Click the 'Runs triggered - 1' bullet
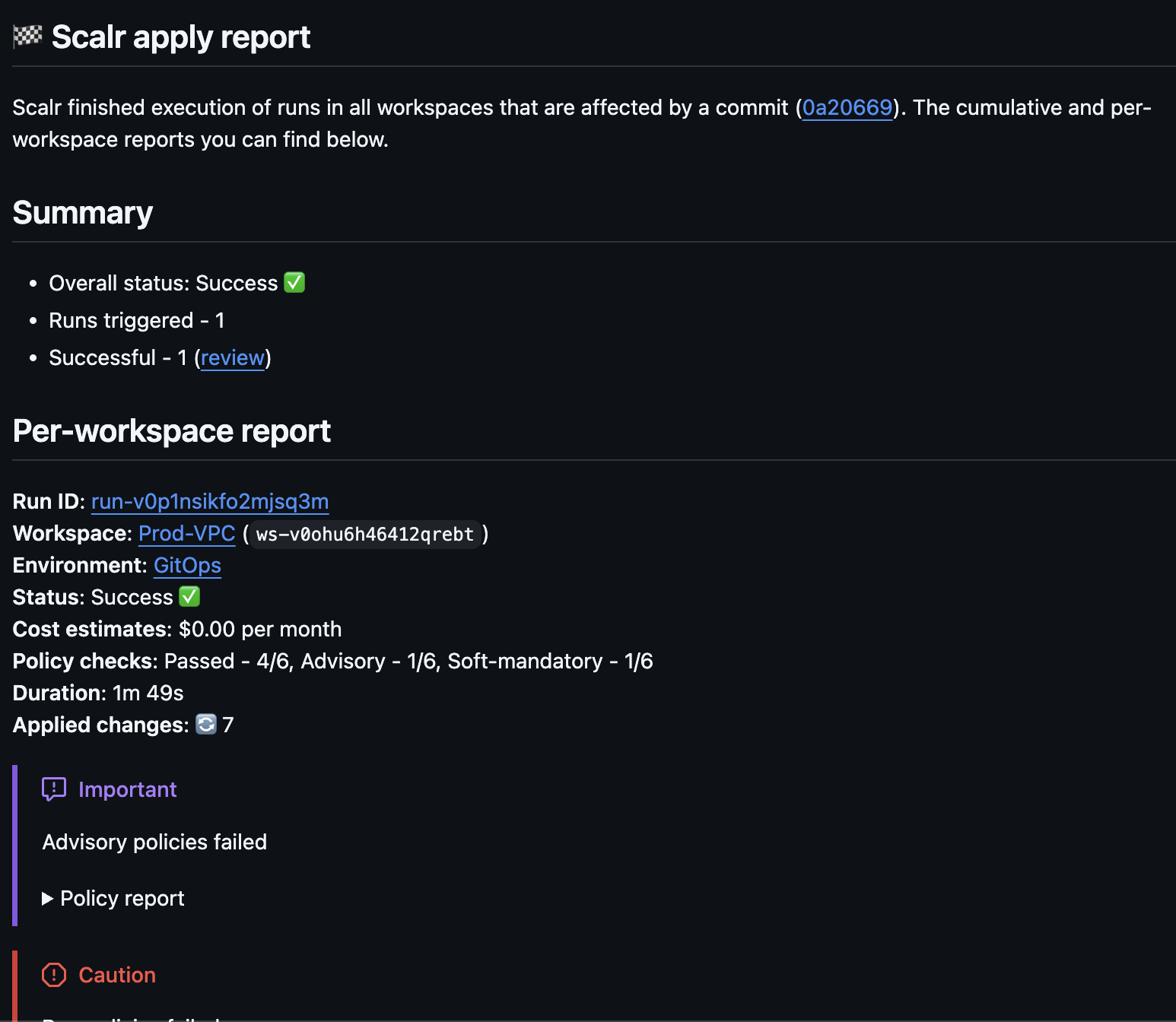This screenshot has width=1176, height=1022. click(137, 321)
